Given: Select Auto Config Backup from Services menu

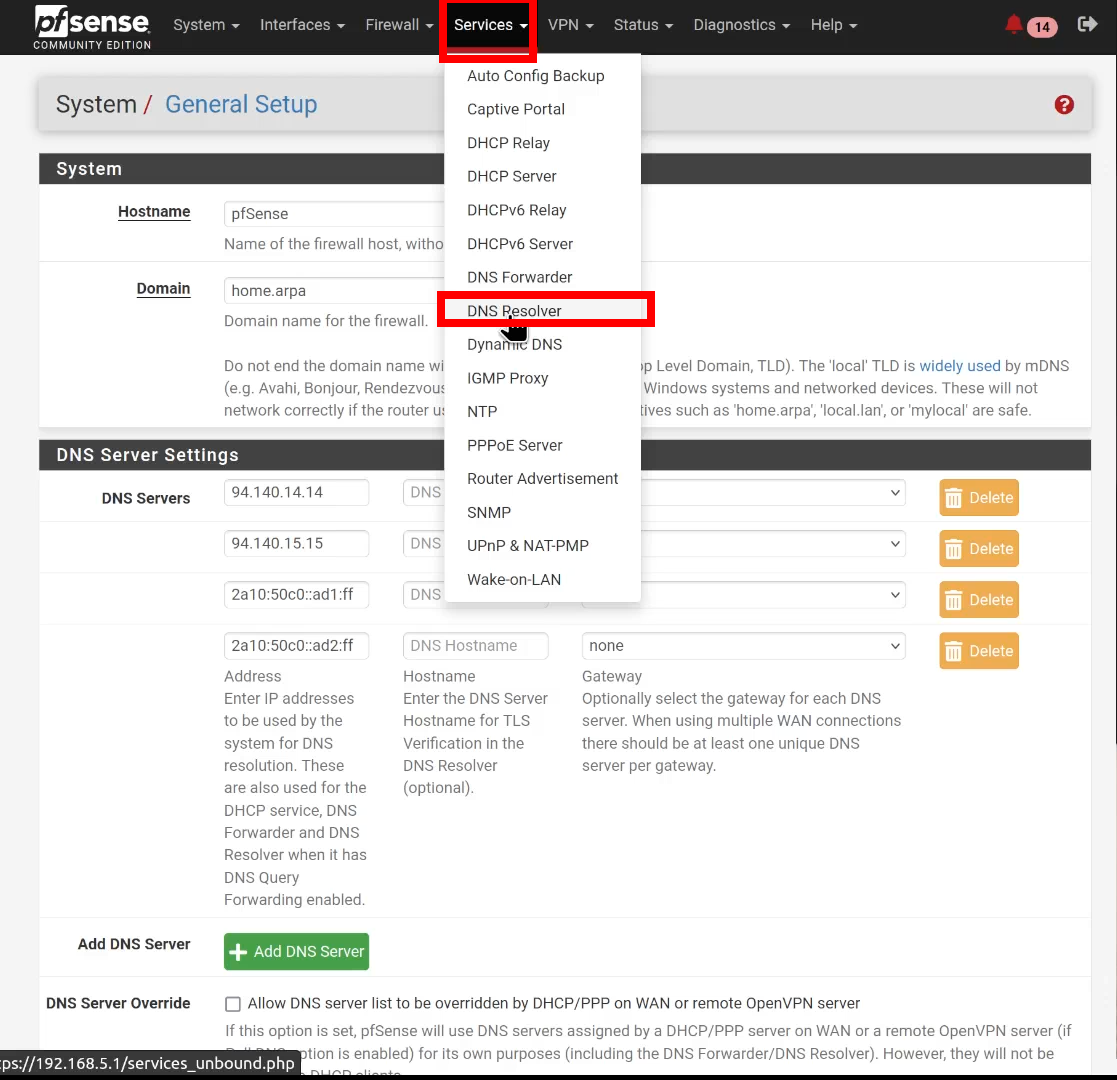Looking at the screenshot, I should (542, 76).
